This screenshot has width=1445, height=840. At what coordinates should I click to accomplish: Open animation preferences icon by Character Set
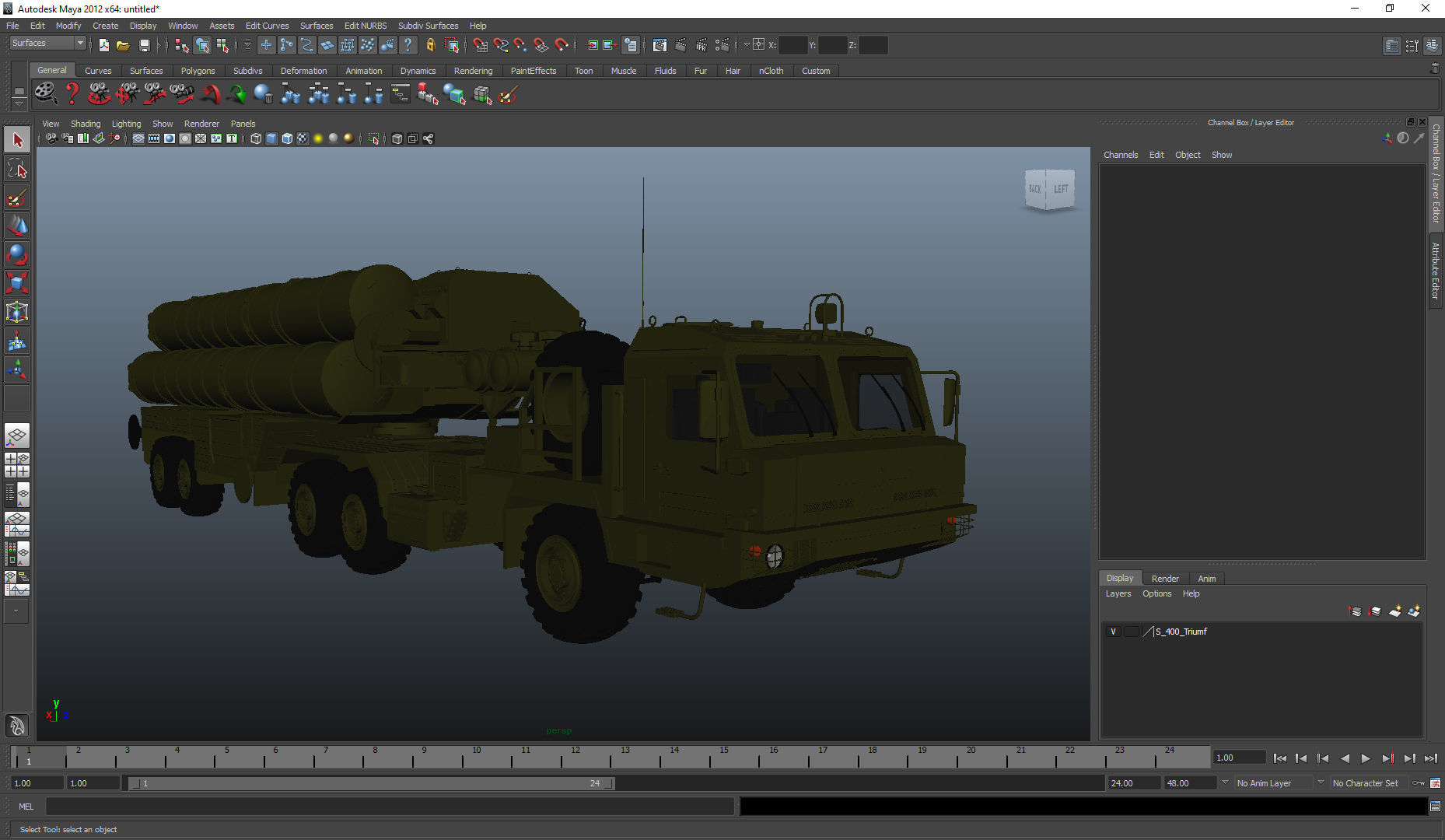pyautogui.click(x=1435, y=783)
